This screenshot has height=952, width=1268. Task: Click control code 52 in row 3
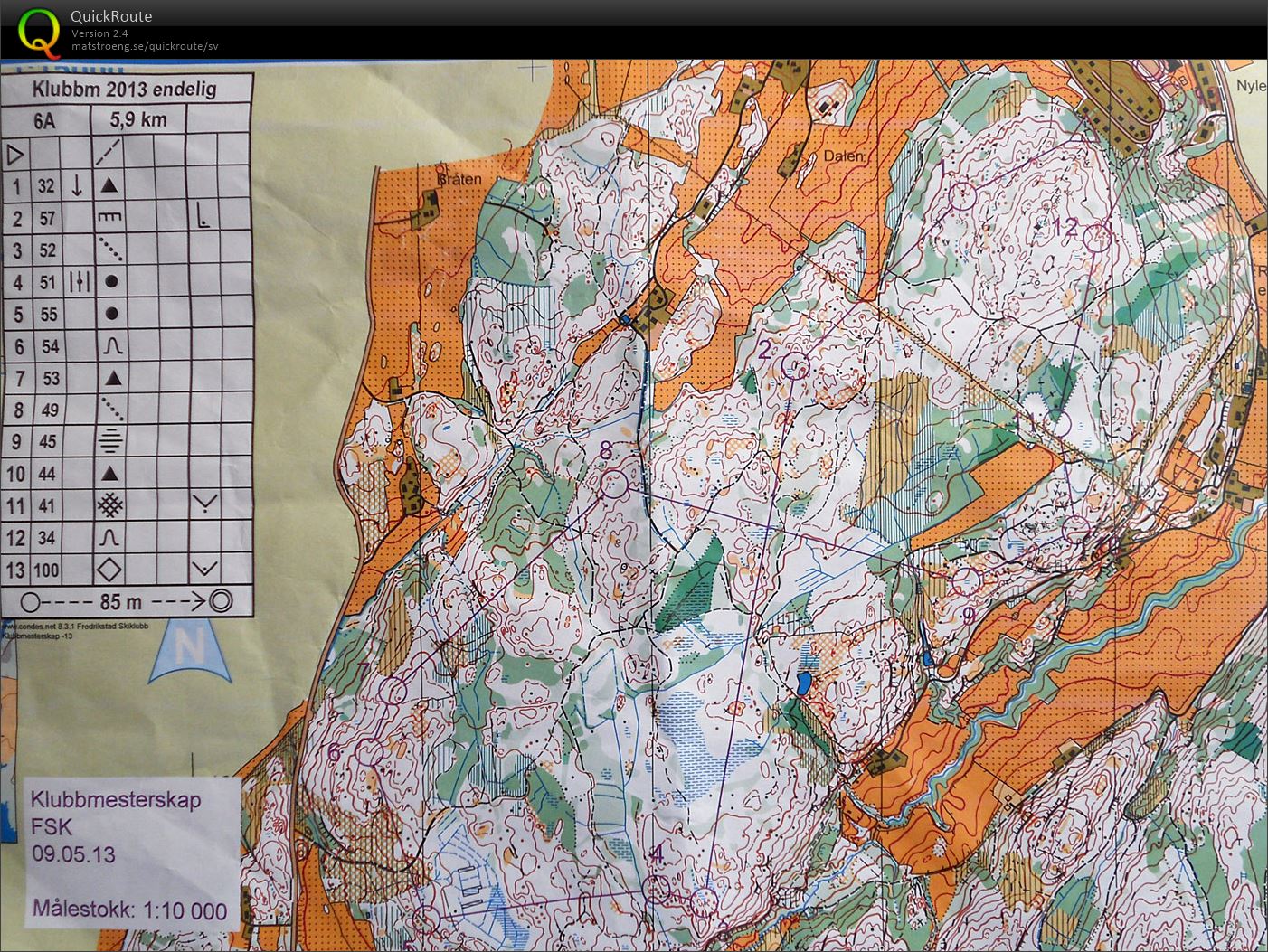[x=47, y=250]
